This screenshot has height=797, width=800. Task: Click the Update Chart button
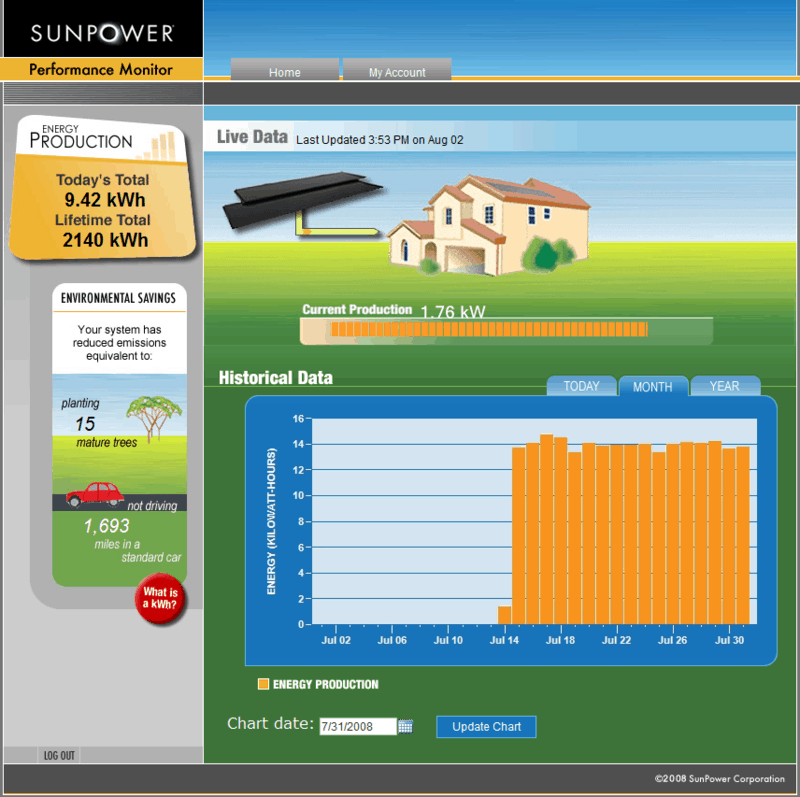(486, 727)
